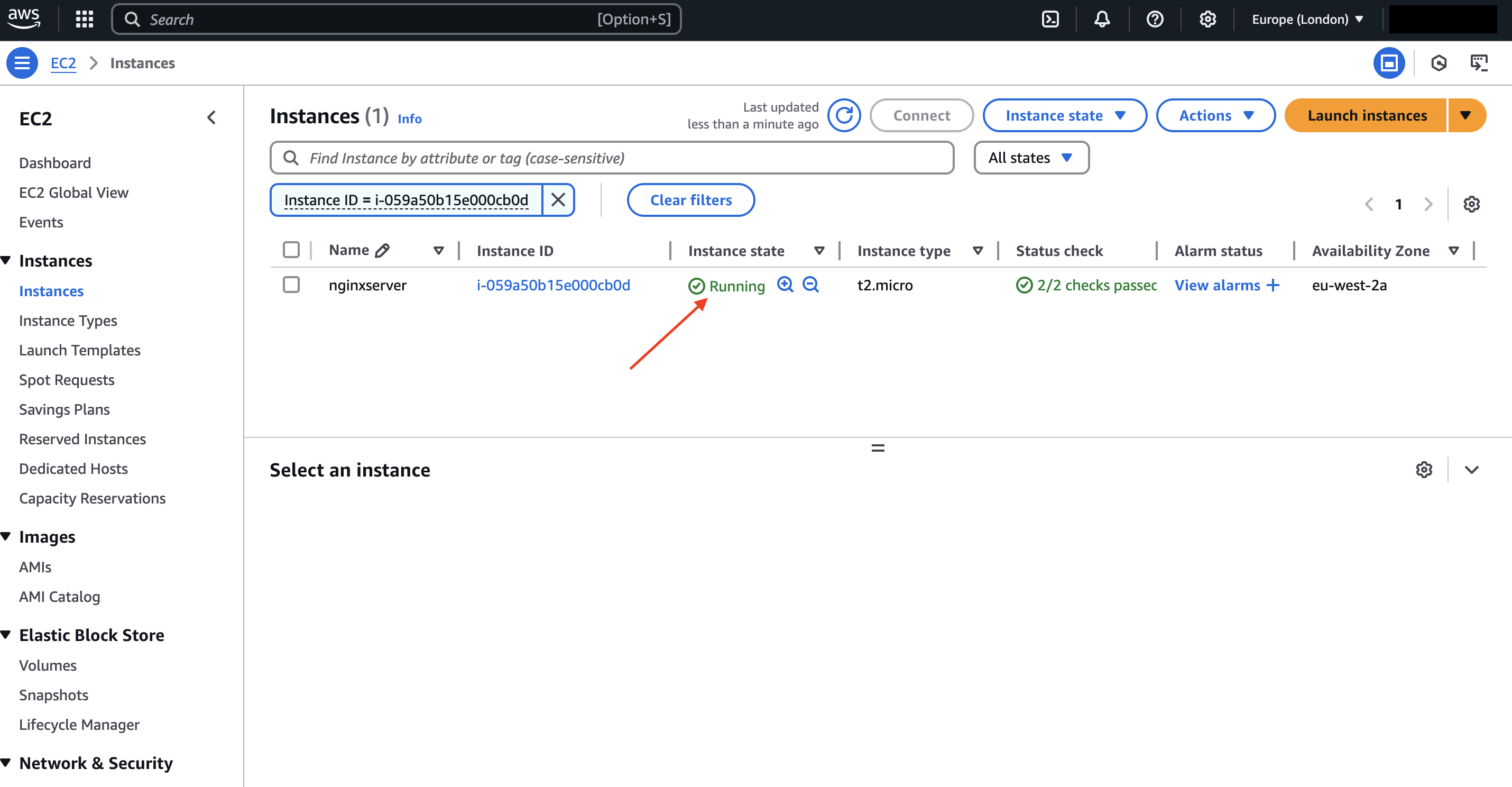Open EC2 Global View

point(74,192)
